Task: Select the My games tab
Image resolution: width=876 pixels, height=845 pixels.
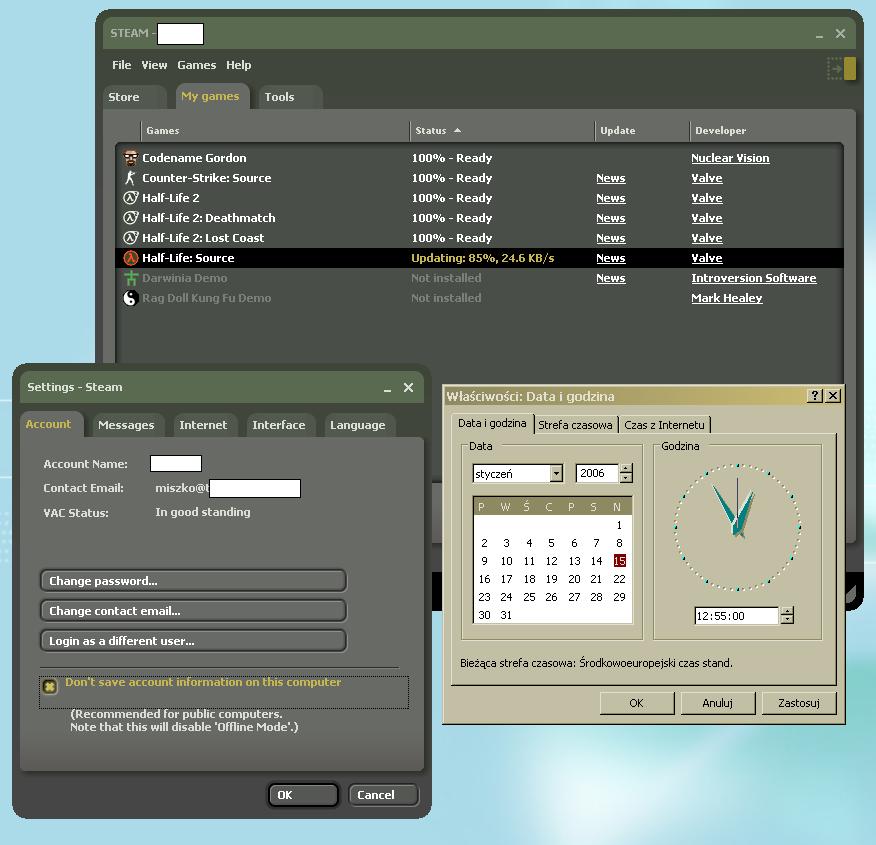Action: (212, 96)
